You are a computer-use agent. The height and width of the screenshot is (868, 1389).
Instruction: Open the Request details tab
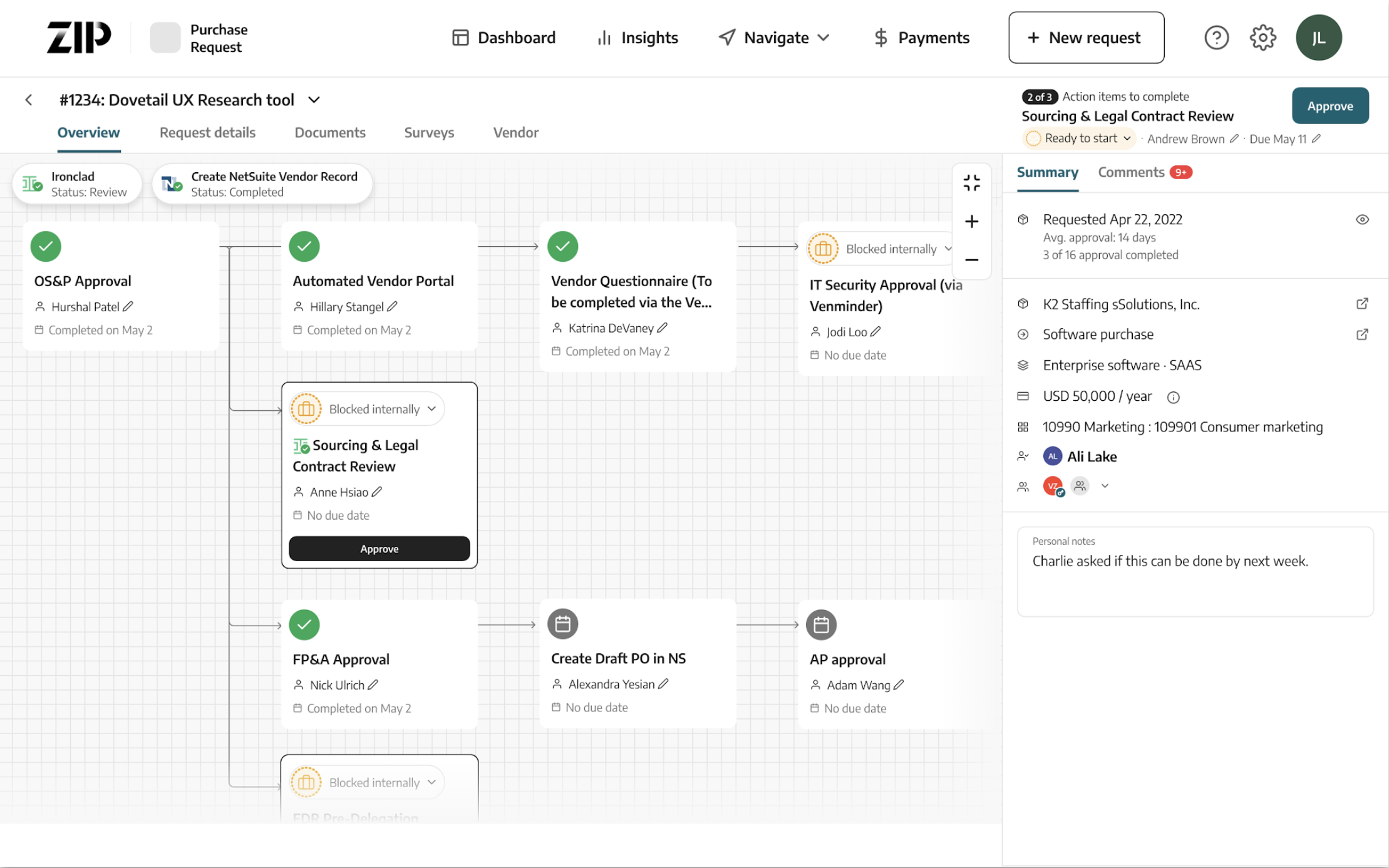coord(207,133)
